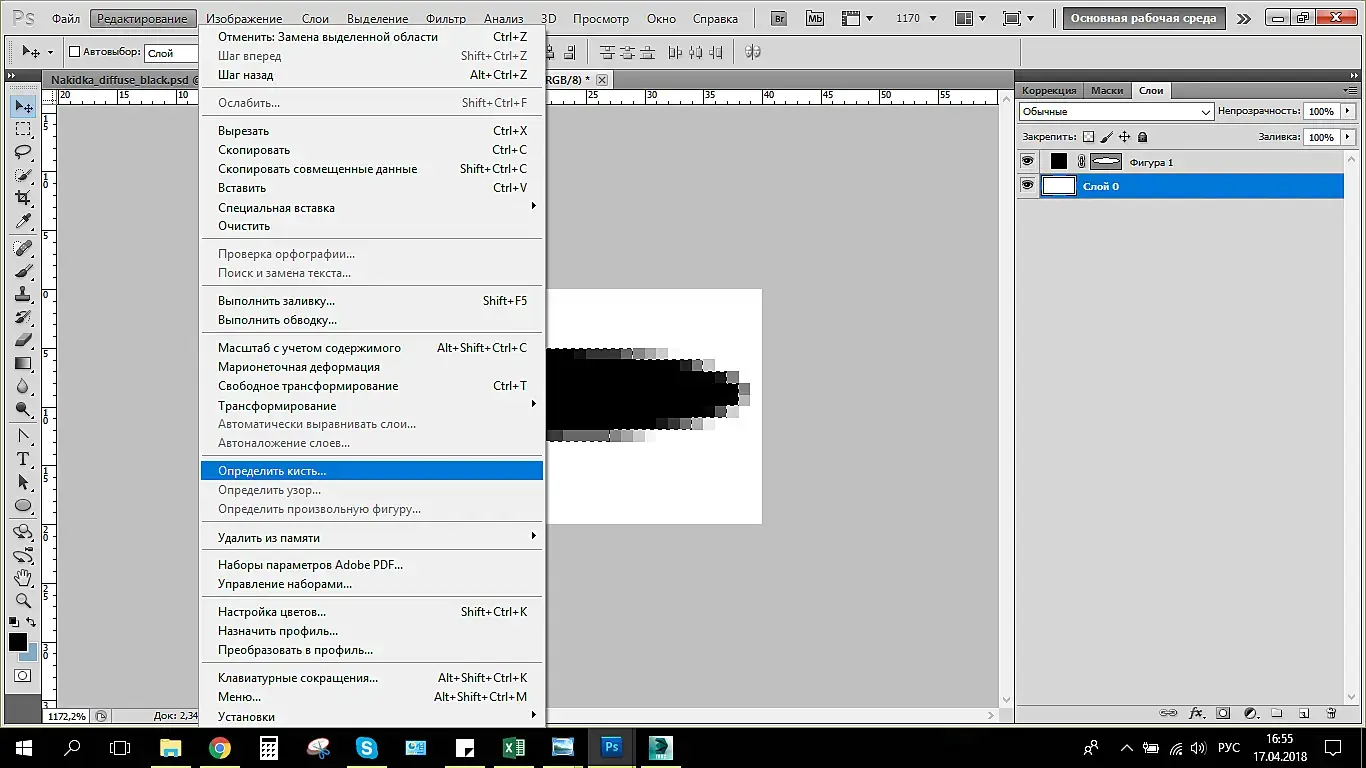This screenshot has width=1366, height=768.
Task: Switch to the Маски panel tab
Action: 1107,90
